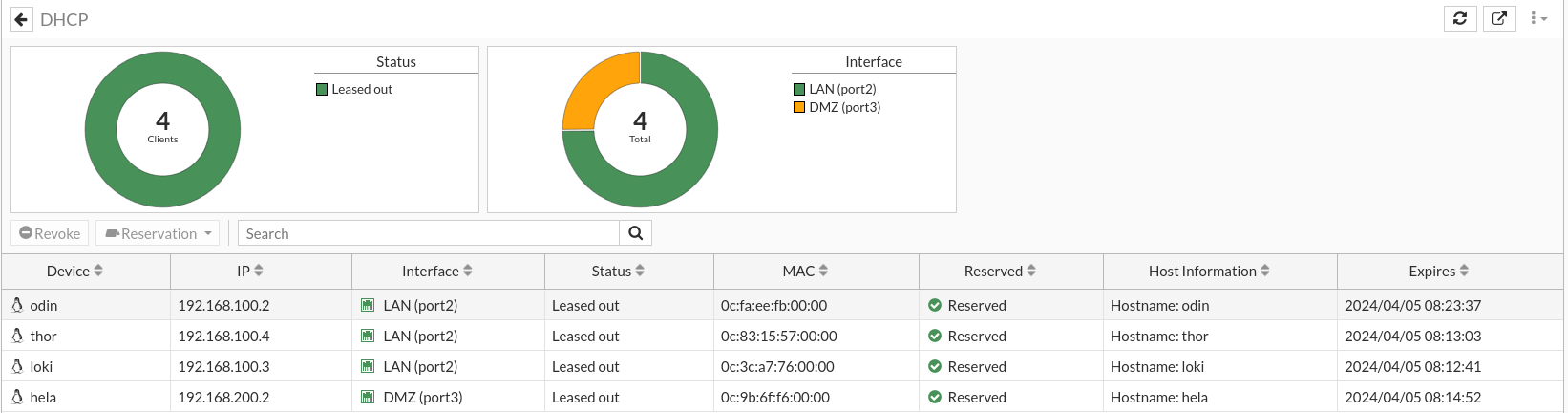Refresh the DHCP monitor view
The width and height of the screenshot is (1568, 413).
coord(1460,18)
